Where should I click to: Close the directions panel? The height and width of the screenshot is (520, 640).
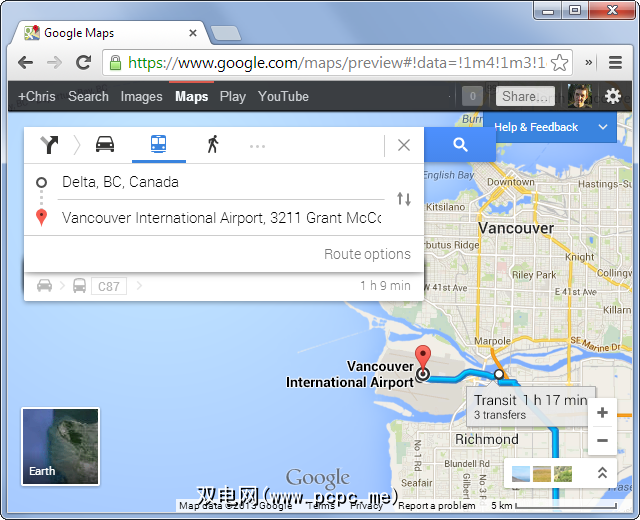[x=404, y=145]
